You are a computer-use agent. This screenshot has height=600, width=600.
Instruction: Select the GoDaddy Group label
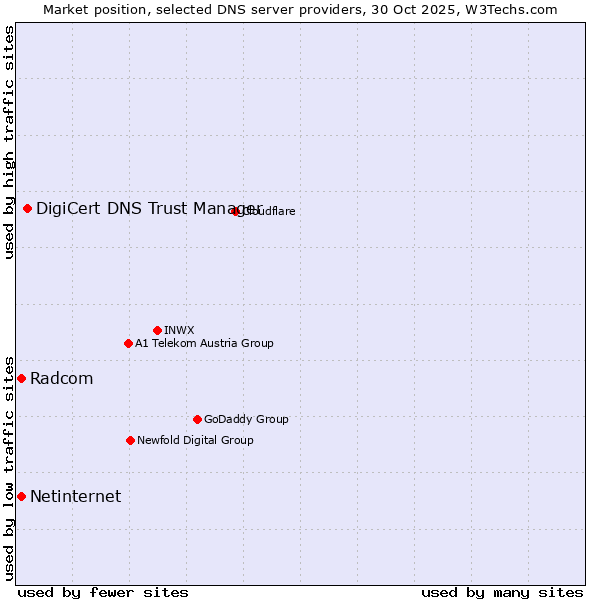click(246, 419)
